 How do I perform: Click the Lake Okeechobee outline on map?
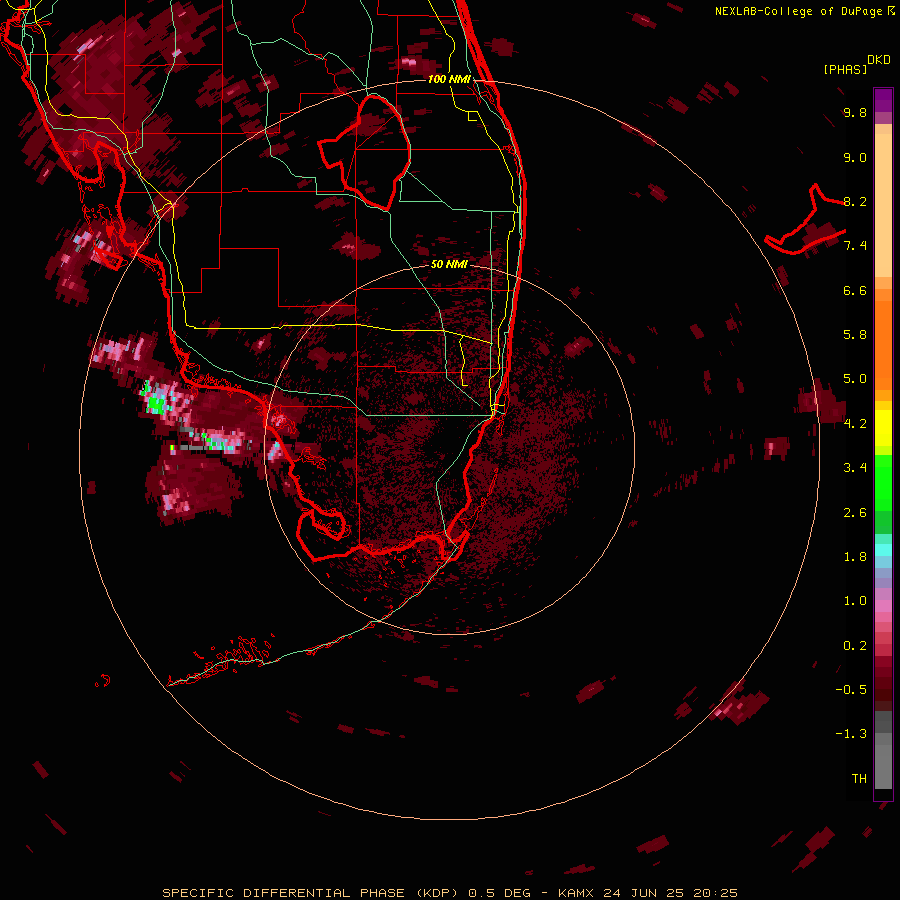tap(365, 152)
